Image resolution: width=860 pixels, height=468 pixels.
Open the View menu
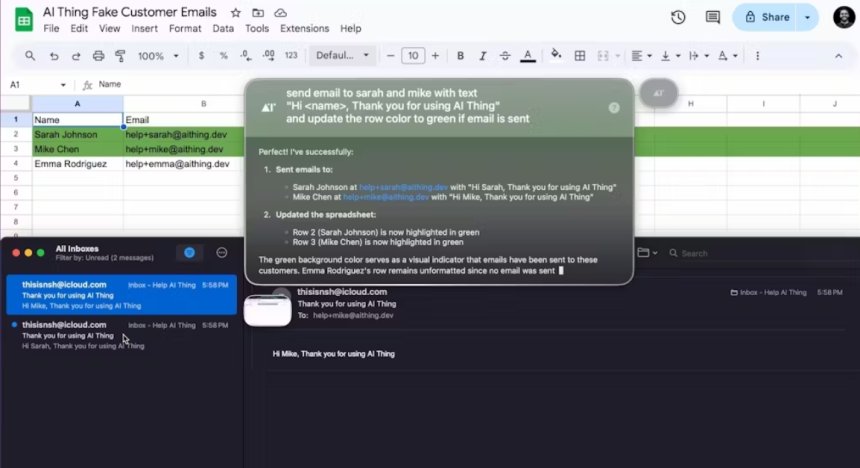pos(109,28)
